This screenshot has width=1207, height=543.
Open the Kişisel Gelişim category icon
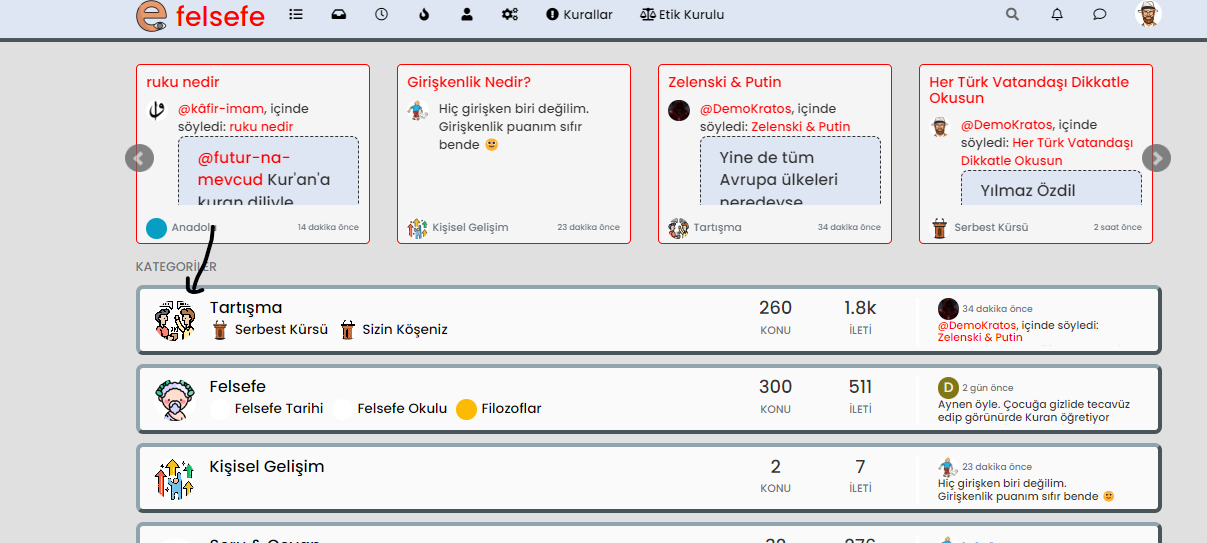click(x=174, y=479)
